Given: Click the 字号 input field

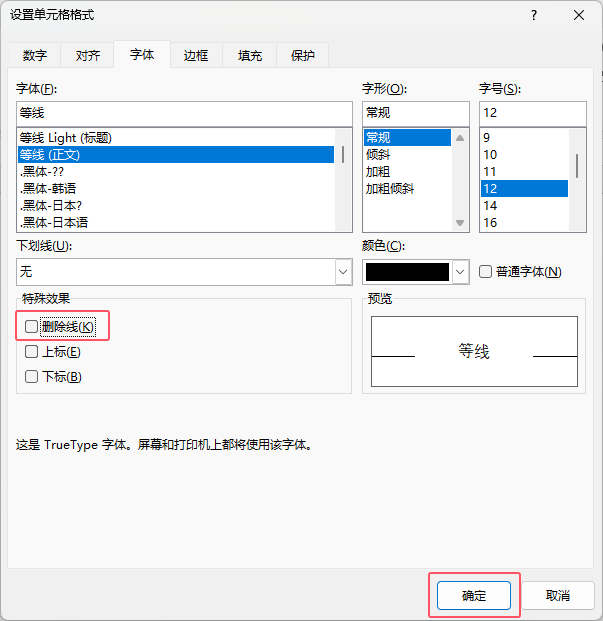Looking at the screenshot, I should pos(533,113).
